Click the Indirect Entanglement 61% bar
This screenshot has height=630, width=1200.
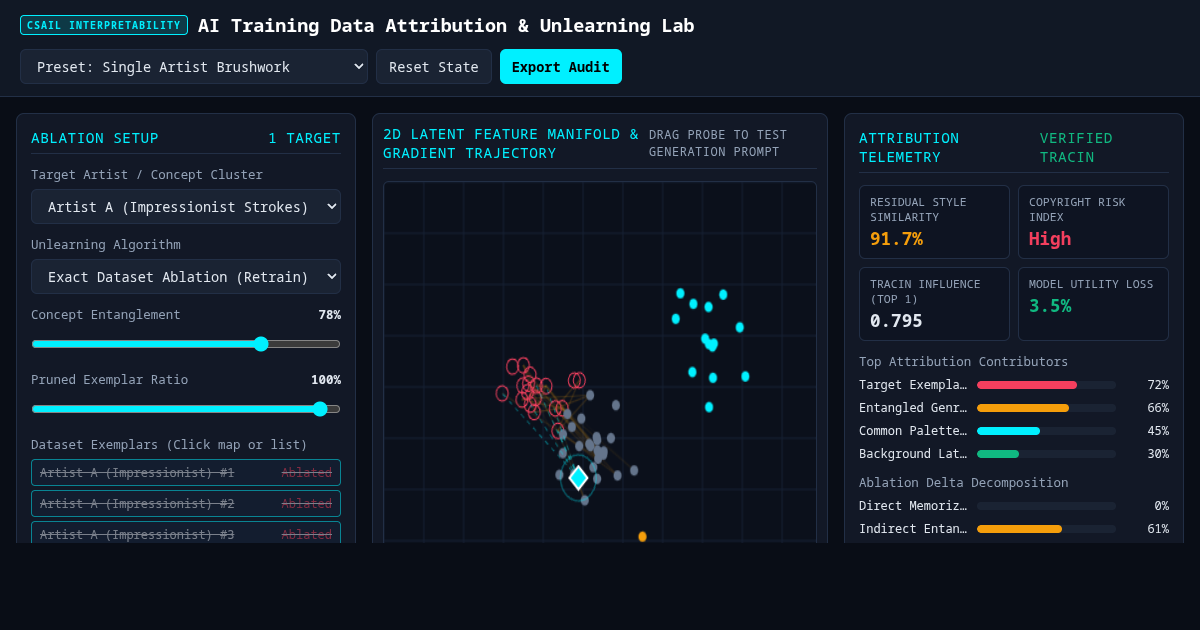tap(1046, 529)
